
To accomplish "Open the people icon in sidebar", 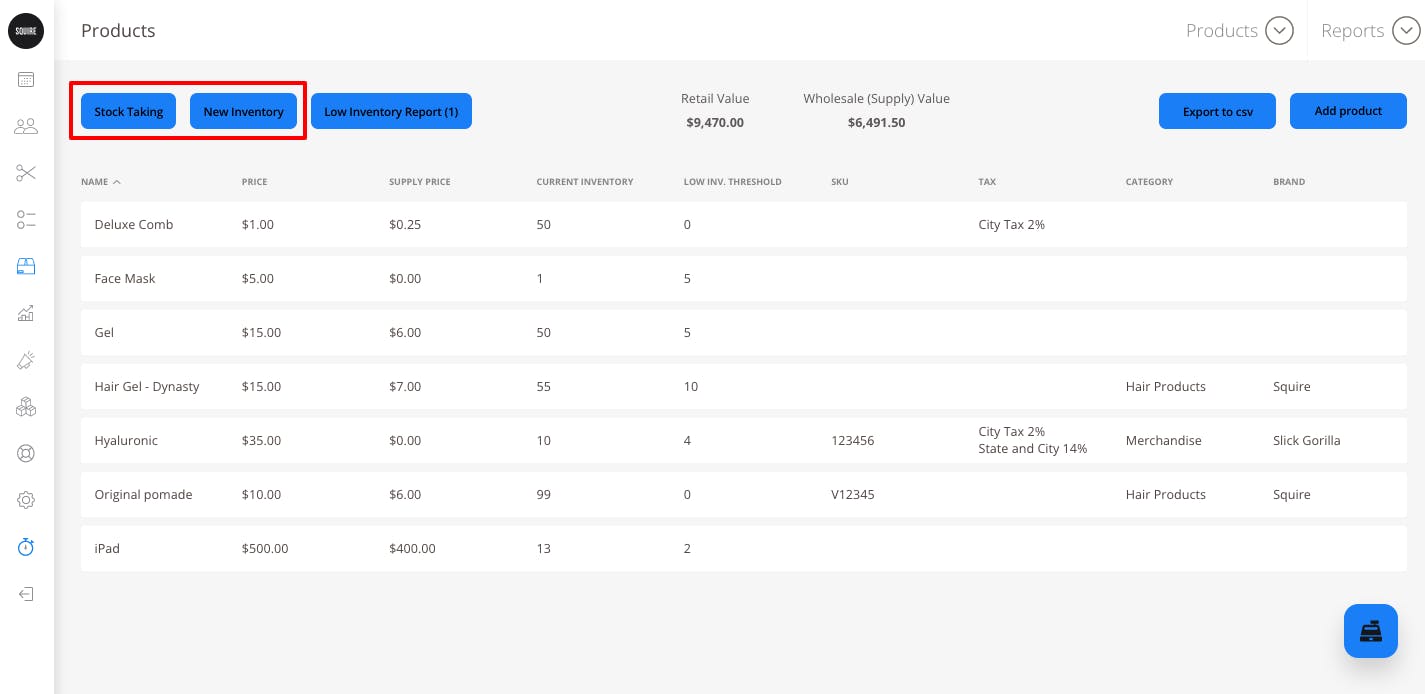I will pos(26,126).
